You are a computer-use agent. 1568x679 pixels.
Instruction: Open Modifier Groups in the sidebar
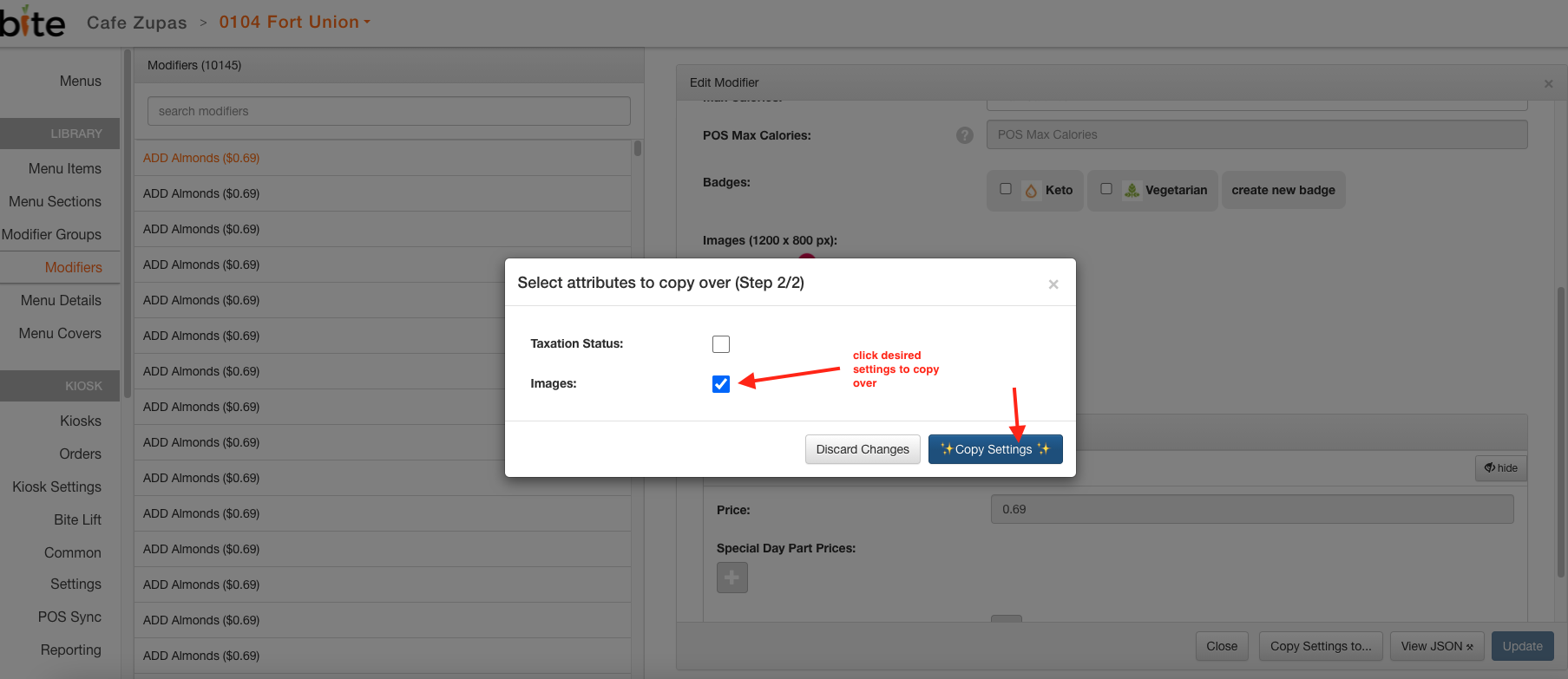point(52,234)
